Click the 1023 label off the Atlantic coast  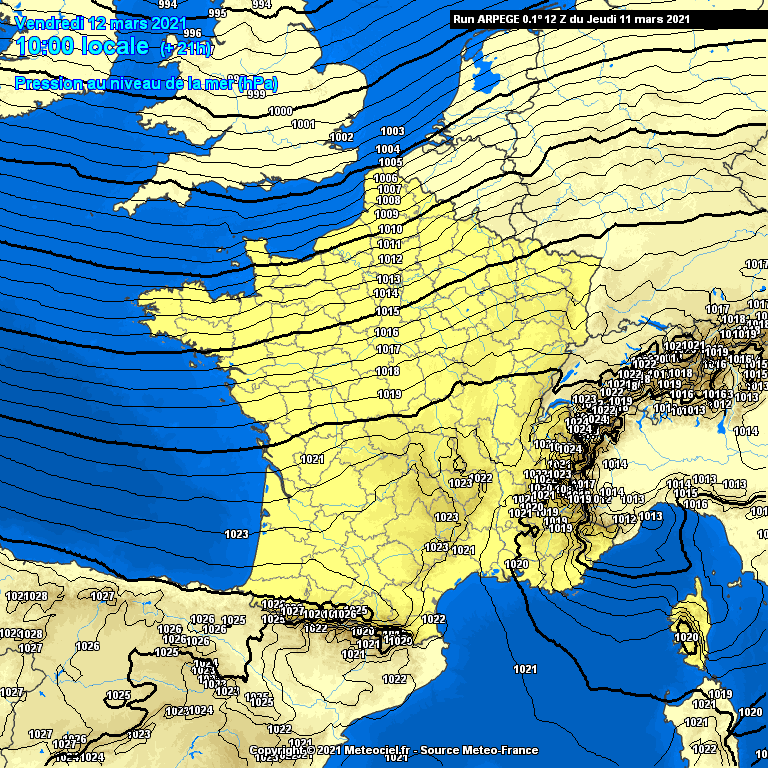click(236, 535)
